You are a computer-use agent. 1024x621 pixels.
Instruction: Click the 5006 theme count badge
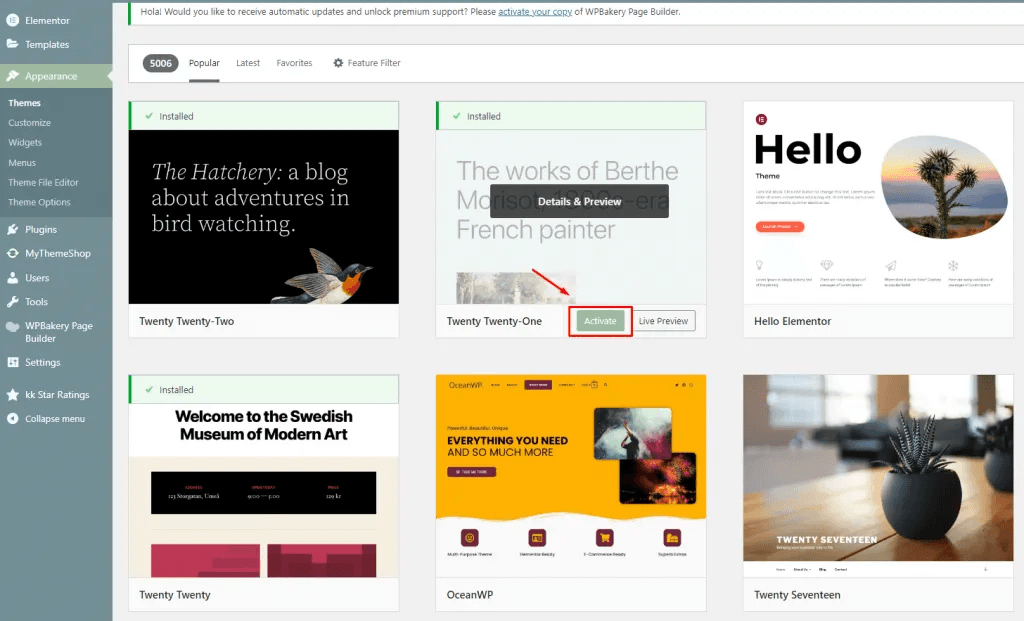tap(161, 63)
